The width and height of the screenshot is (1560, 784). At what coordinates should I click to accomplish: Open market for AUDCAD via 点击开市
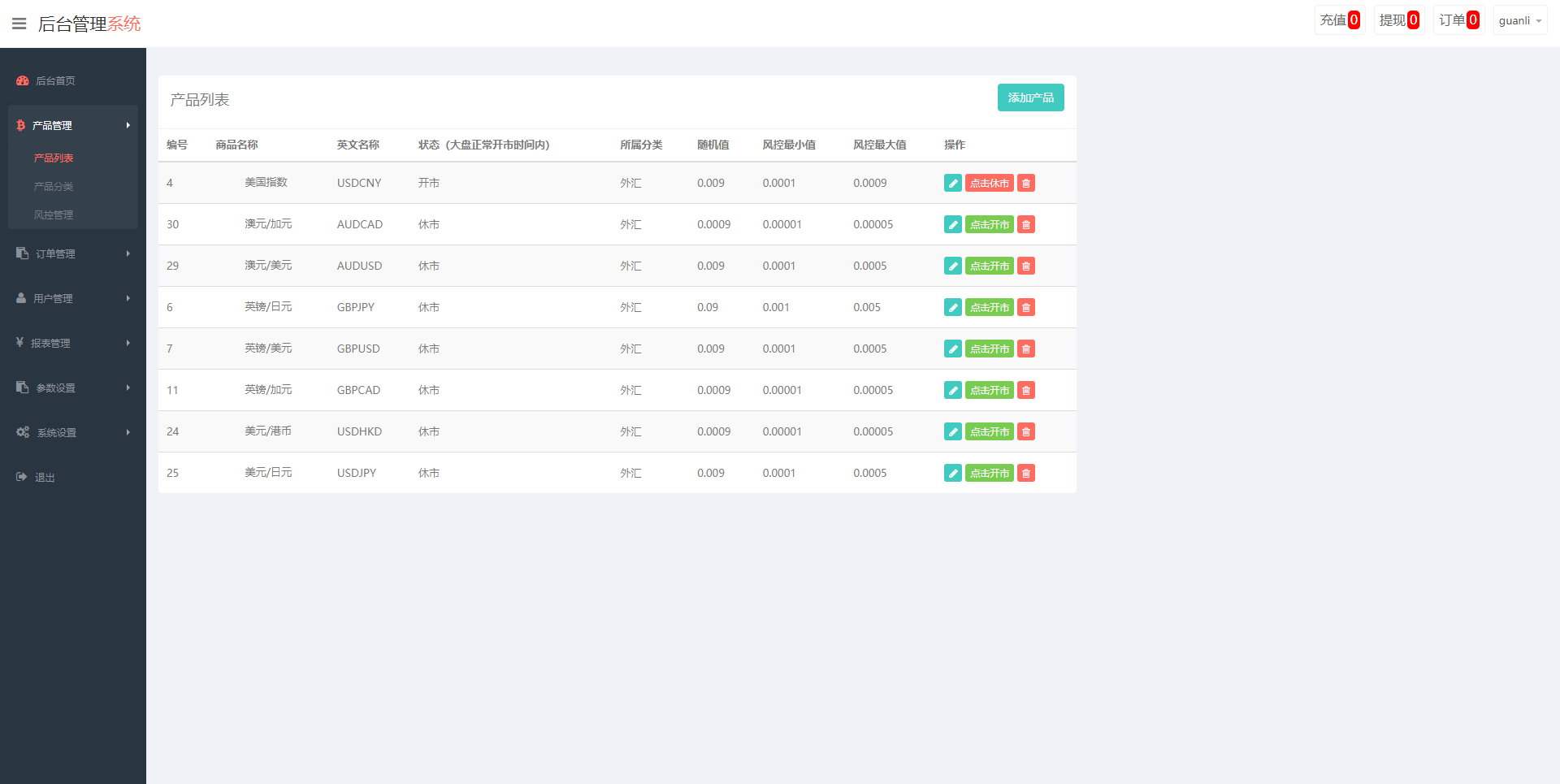[989, 225]
